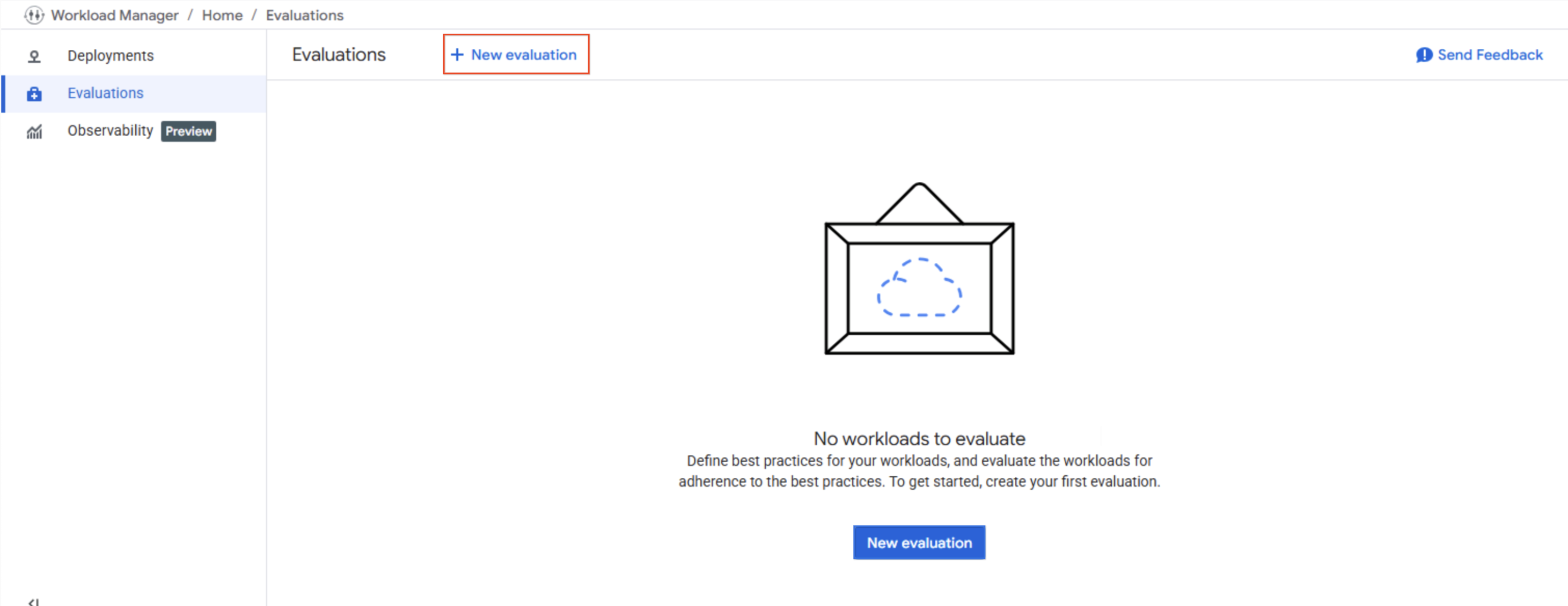Click the Evaluations briefcase icon in sidebar
The height and width of the screenshot is (606, 1568).
[x=34, y=94]
